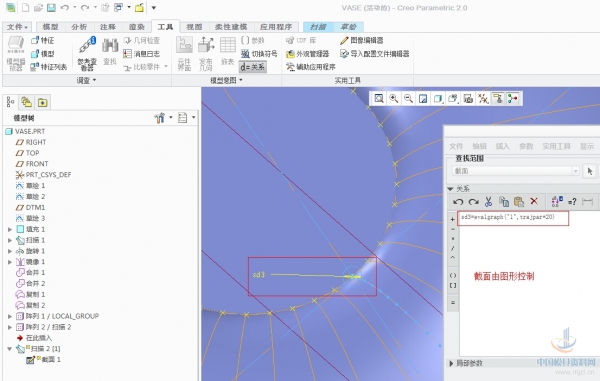Open the d= 关系 relations tool
Image resolution: width=600 pixels, height=381 pixels.
(x=253, y=67)
